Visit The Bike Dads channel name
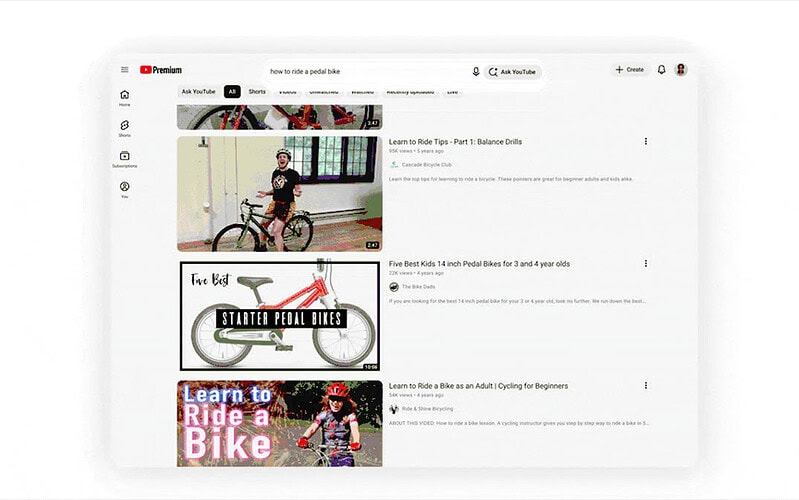The image size is (799, 500). tap(418, 287)
